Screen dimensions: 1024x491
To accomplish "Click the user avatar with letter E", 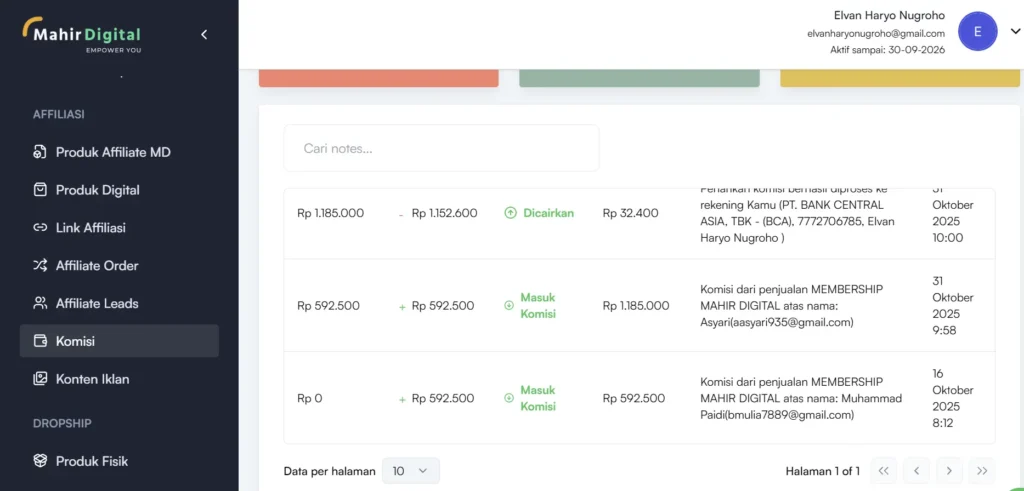I will pyautogui.click(x=977, y=32).
